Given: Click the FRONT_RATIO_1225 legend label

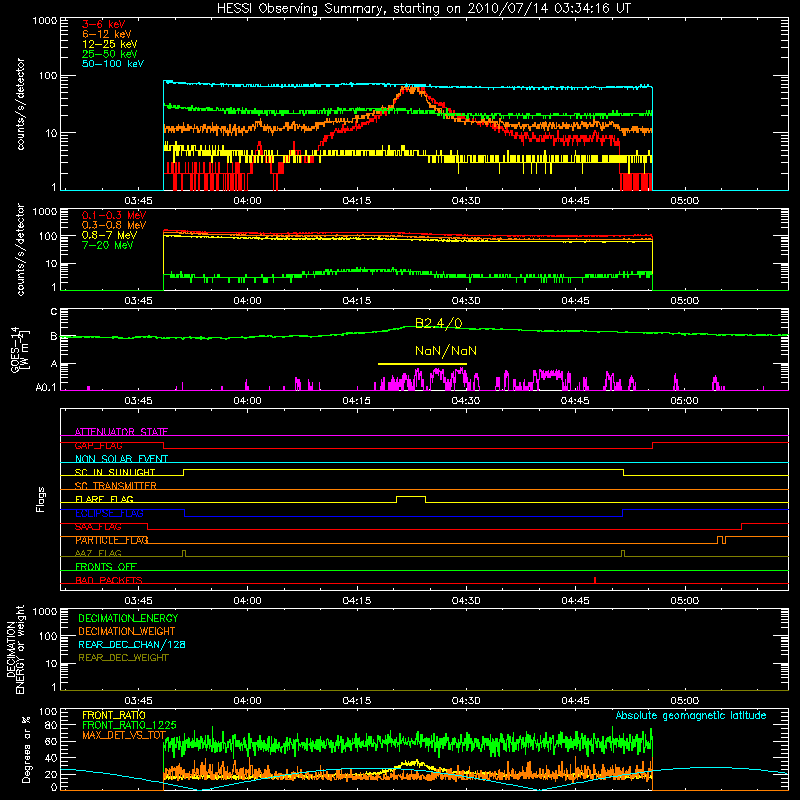Looking at the screenshot, I should (129, 725).
